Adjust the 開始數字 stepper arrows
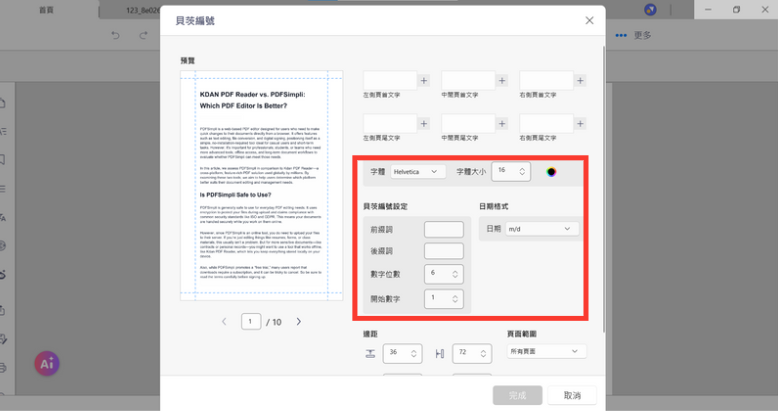Screen dimensions: 778x412 (456, 299)
